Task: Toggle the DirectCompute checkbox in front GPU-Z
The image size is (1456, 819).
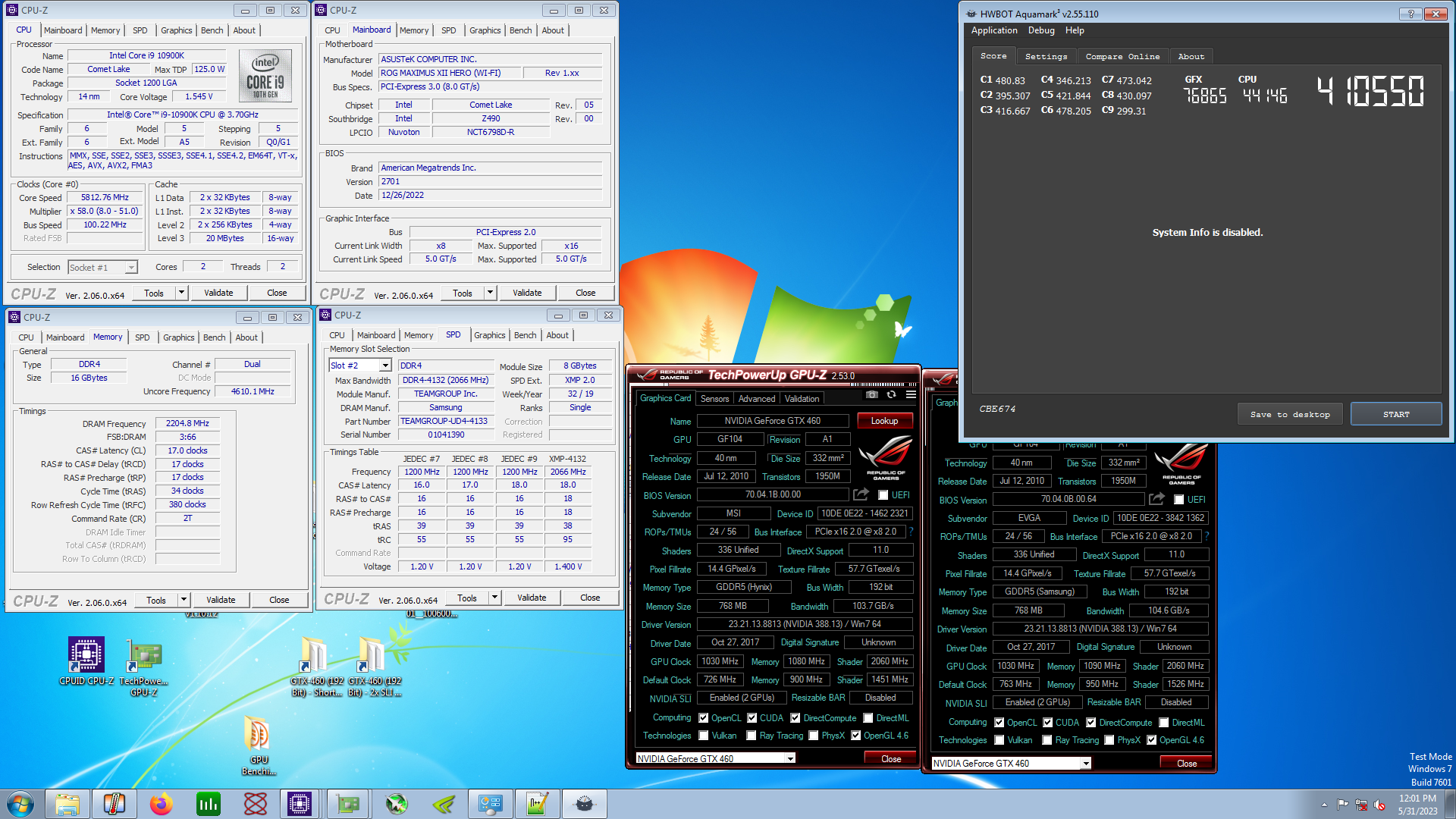Action: point(795,718)
